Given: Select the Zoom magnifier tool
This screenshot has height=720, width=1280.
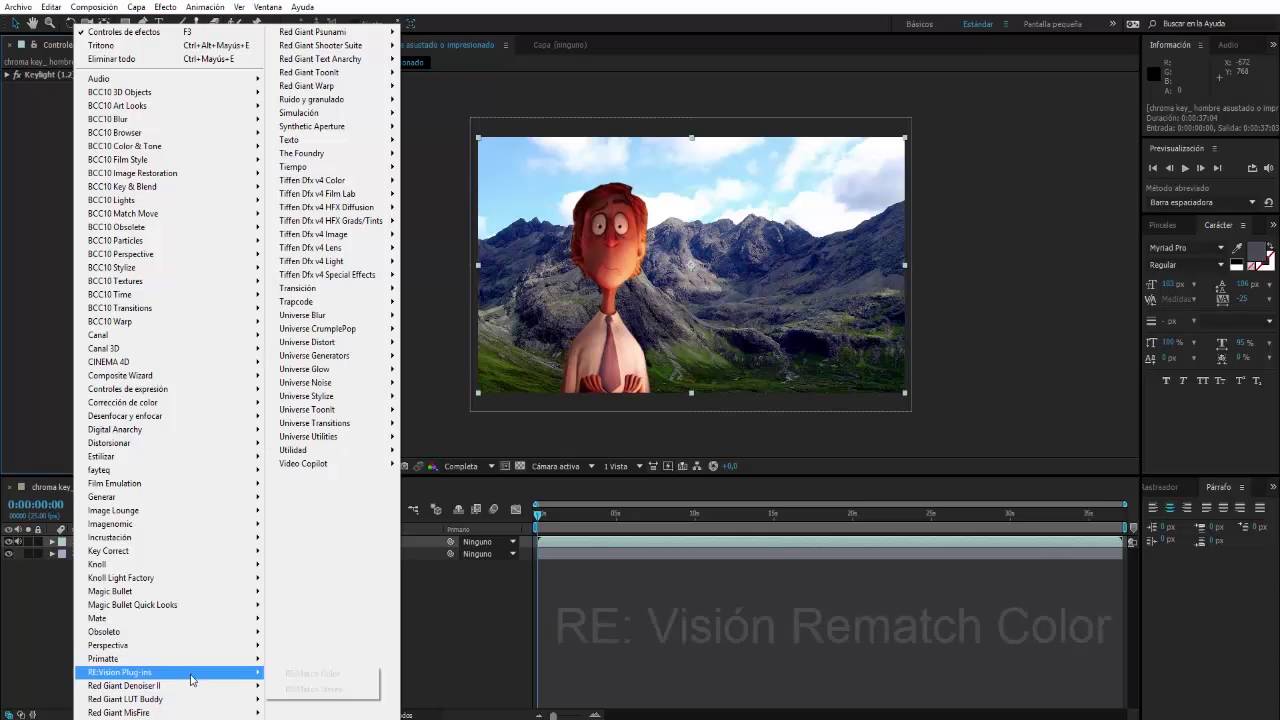Looking at the screenshot, I should pos(49,23).
